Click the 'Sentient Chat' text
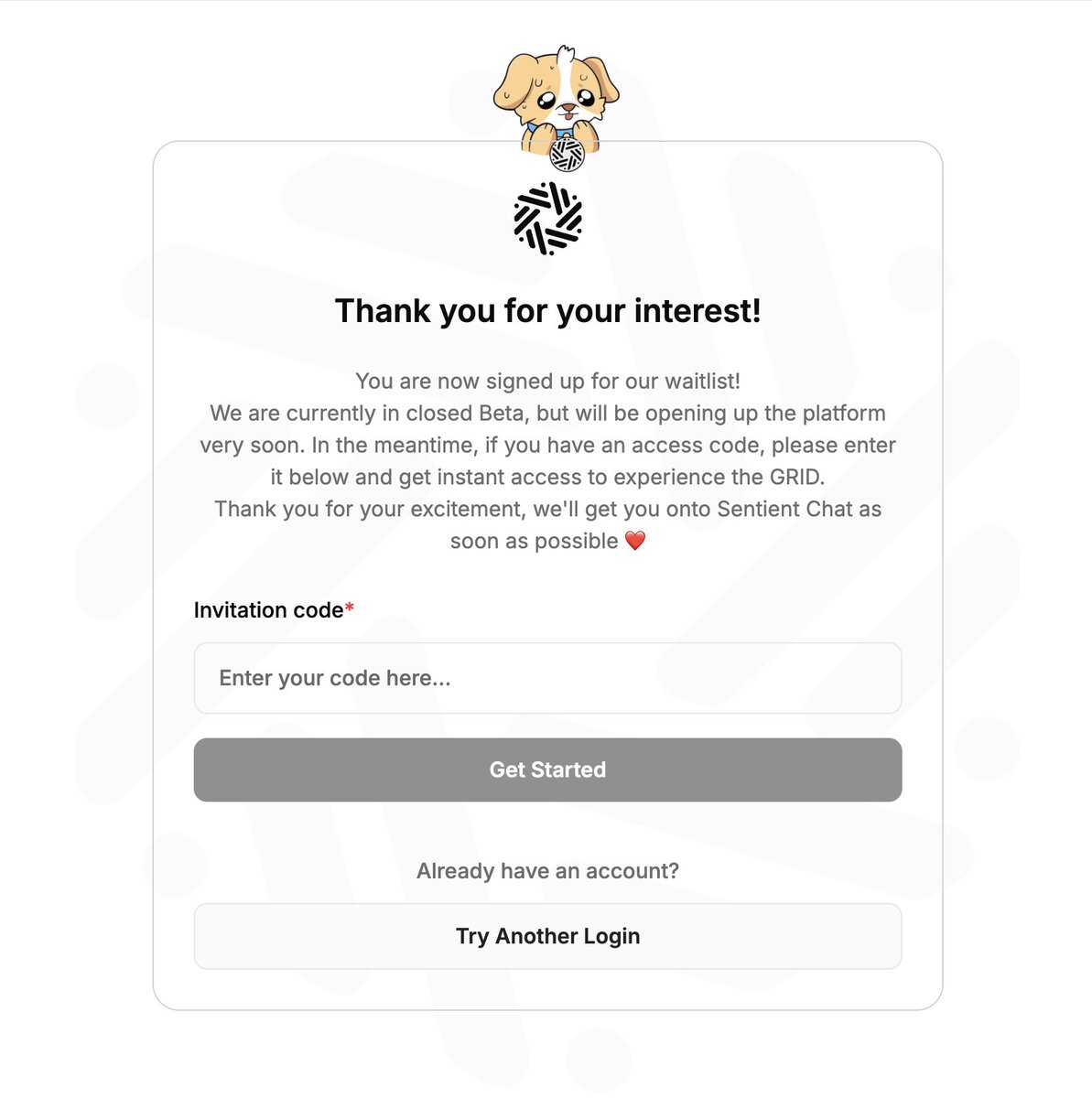 pyautogui.click(x=784, y=509)
